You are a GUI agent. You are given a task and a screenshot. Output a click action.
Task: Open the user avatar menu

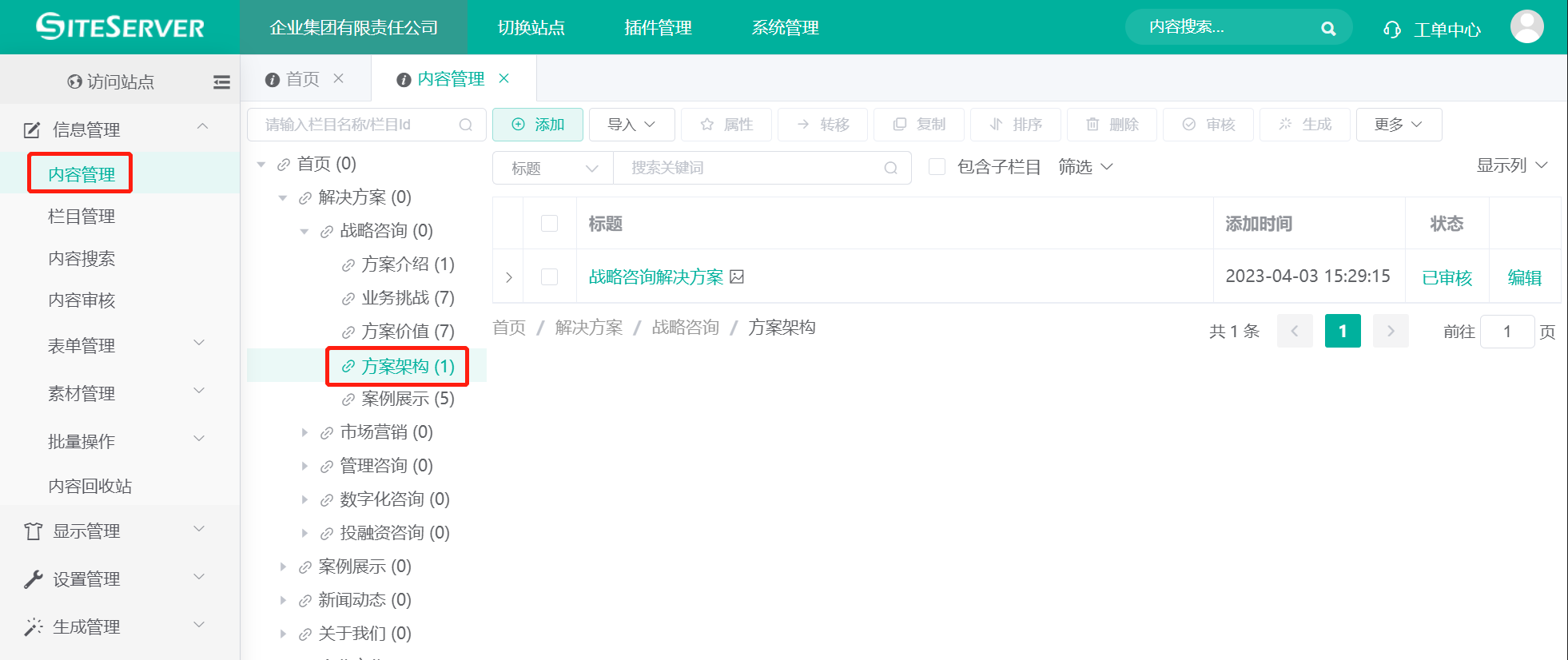(1526, 27)
